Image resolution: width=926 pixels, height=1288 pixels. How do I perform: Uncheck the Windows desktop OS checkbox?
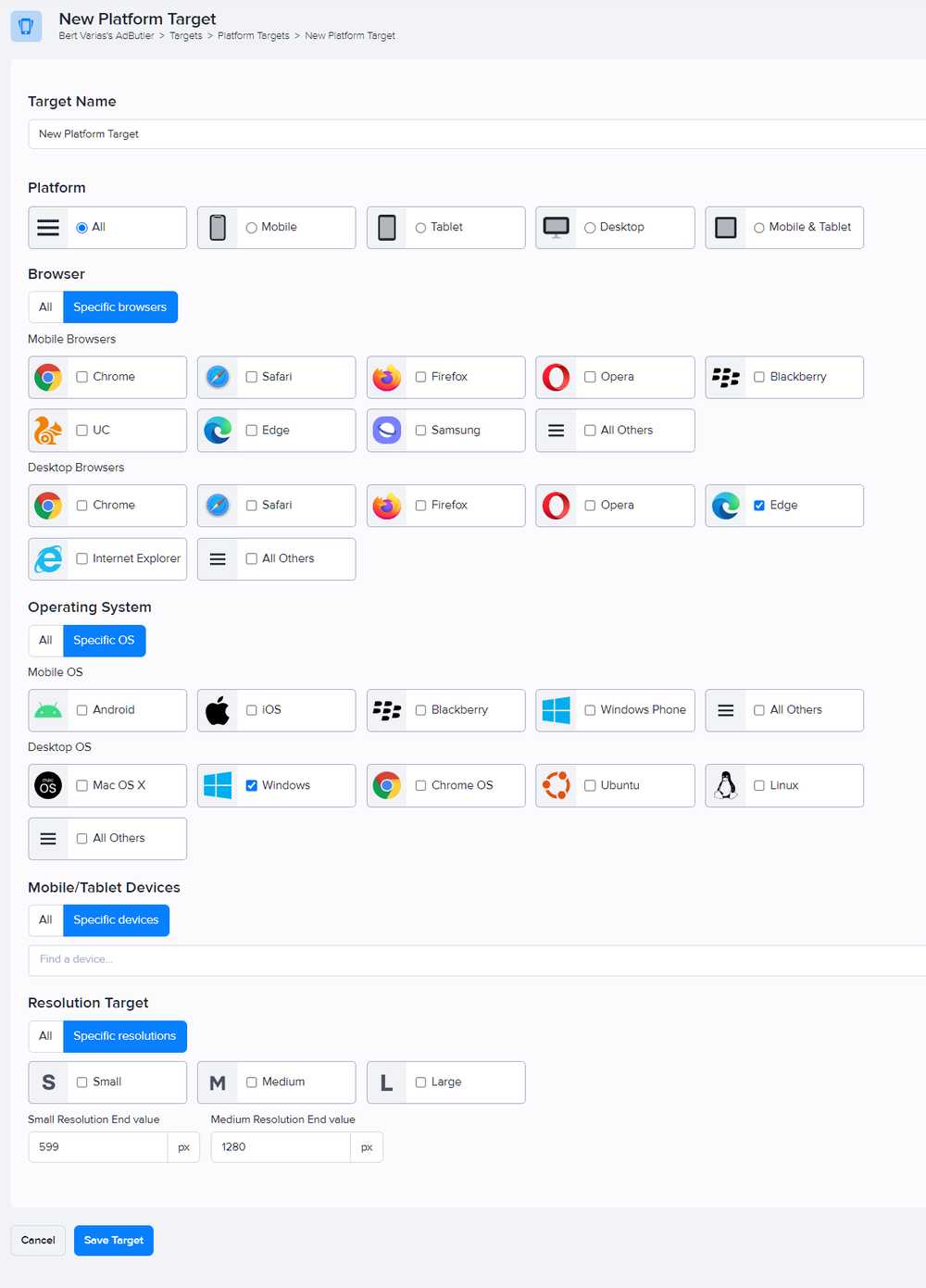[x=251, y=785]
